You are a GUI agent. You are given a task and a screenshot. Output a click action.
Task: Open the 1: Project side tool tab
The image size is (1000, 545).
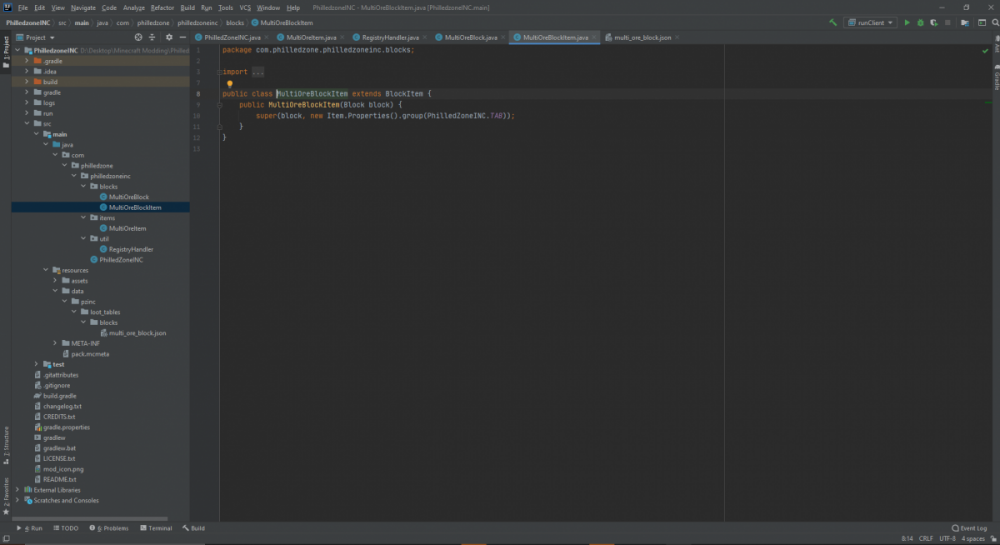click(6, 52)
